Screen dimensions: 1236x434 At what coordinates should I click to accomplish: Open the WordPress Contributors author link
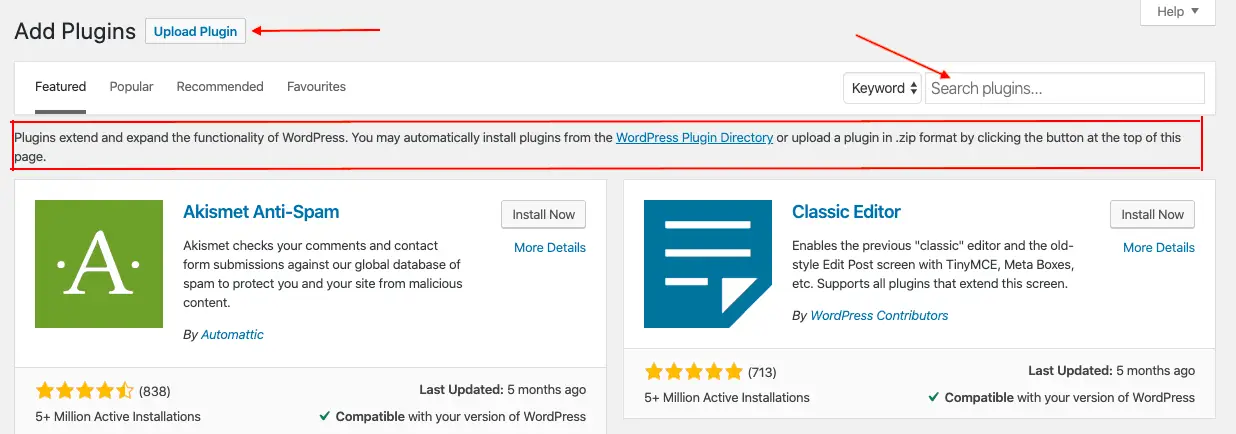(879, 315)
